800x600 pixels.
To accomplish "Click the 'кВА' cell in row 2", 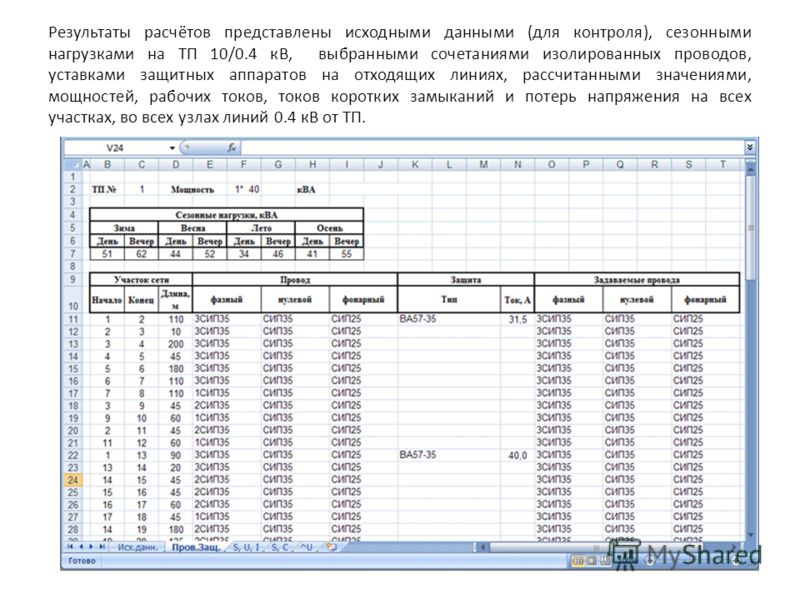I will point(306,189).
